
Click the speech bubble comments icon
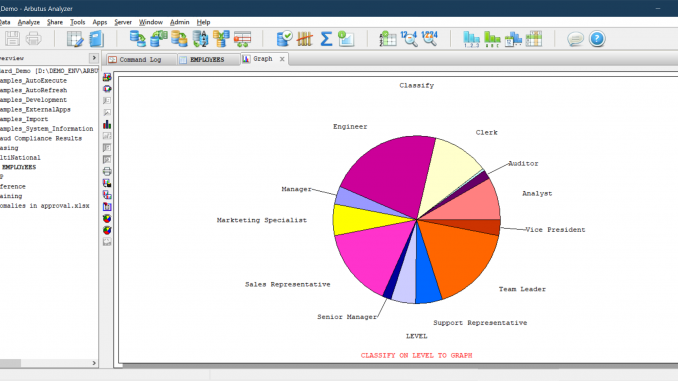tap(576, 39)
